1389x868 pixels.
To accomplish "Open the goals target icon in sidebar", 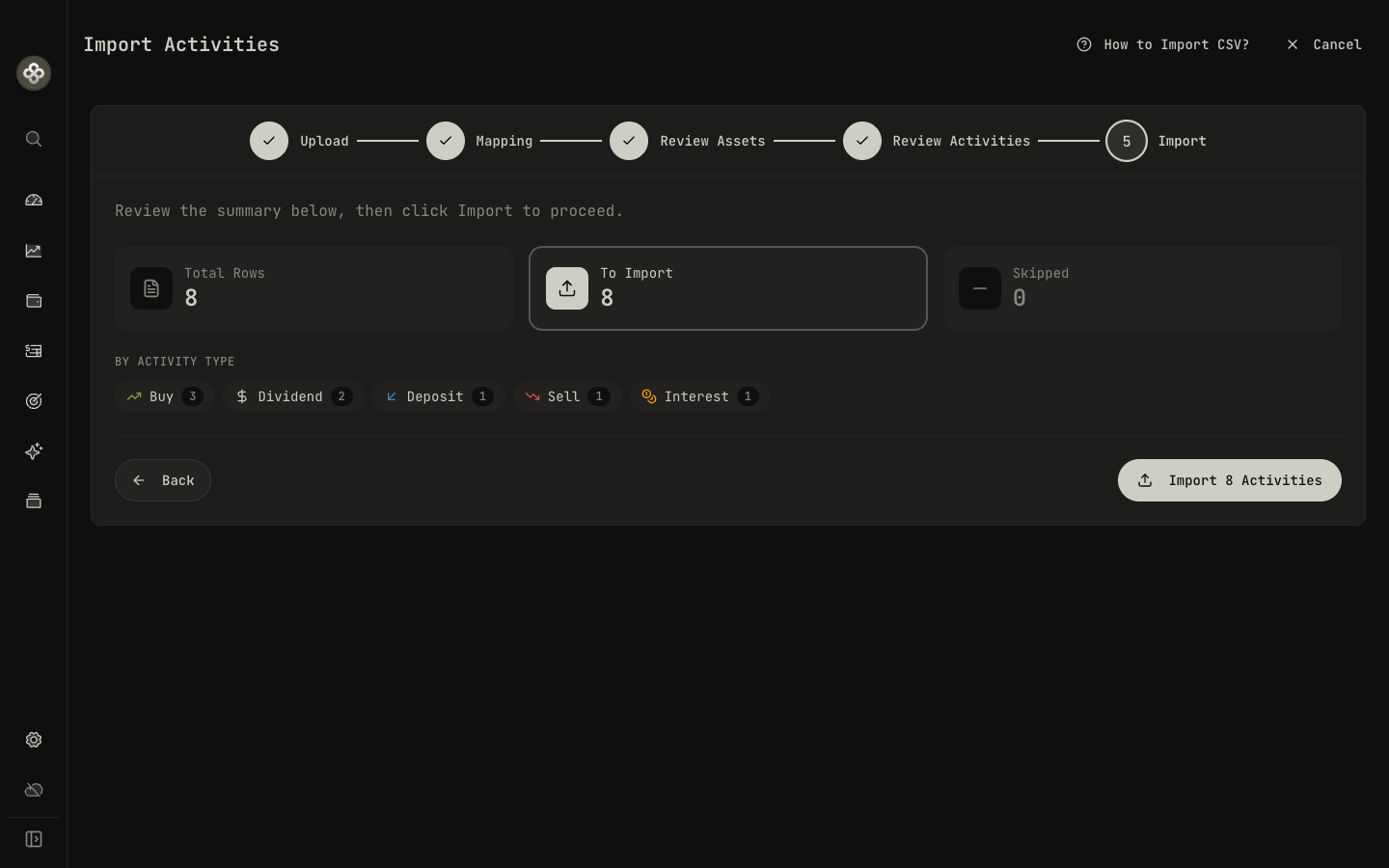I will point(34,401).
